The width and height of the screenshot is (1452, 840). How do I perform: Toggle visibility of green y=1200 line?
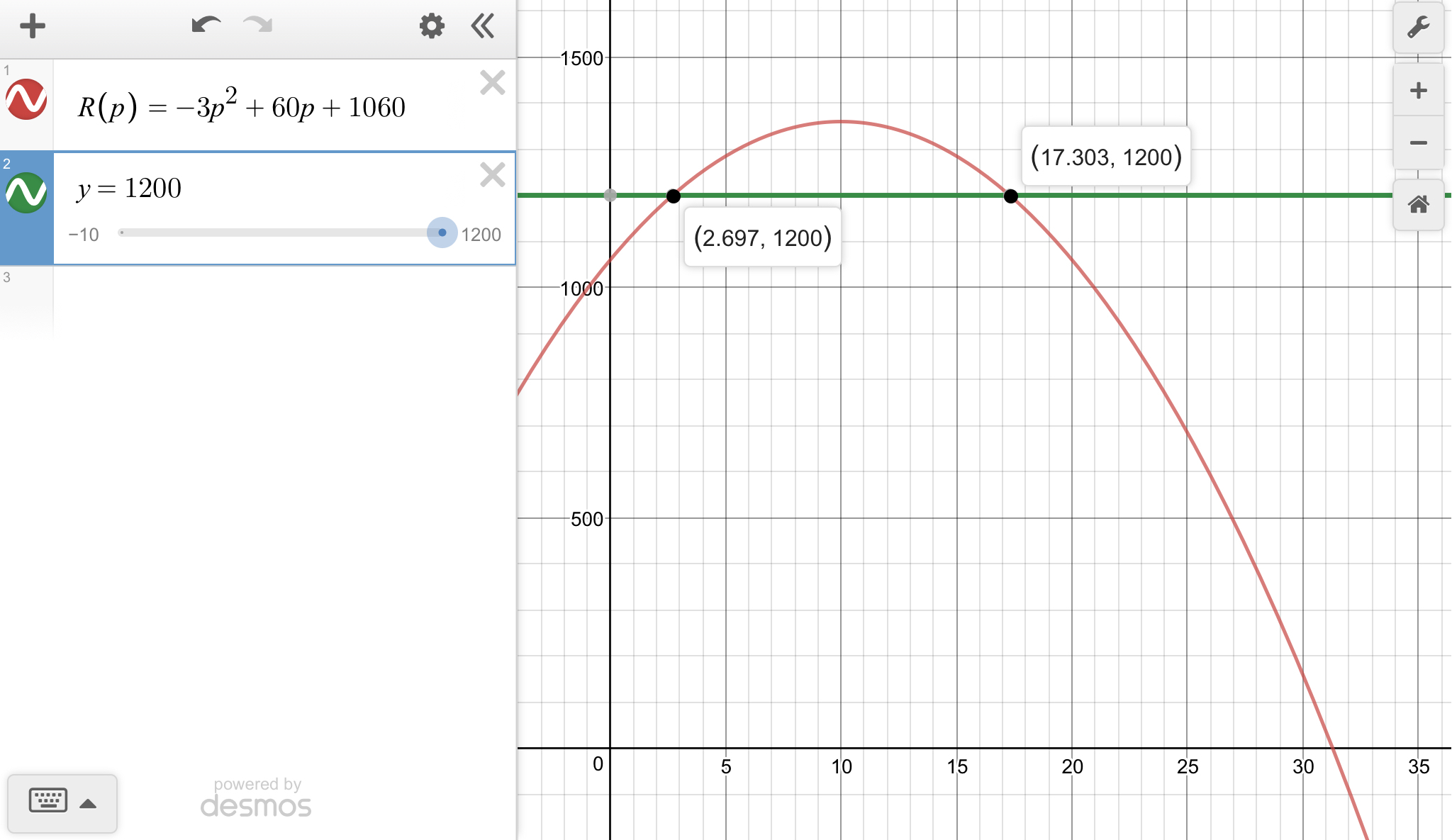(x=26, y=193)
